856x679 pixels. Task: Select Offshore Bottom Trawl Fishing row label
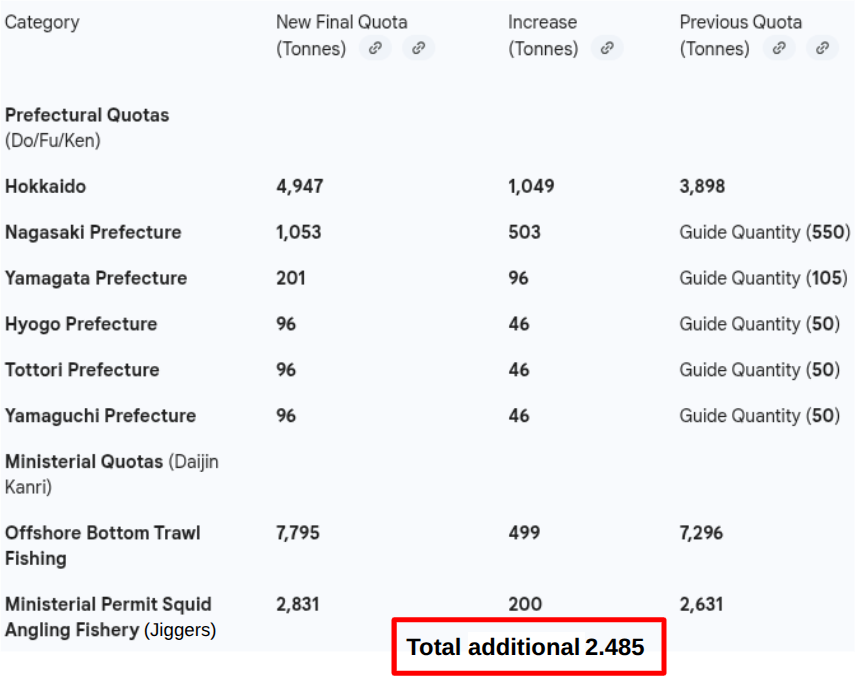[x=102, y=545]
